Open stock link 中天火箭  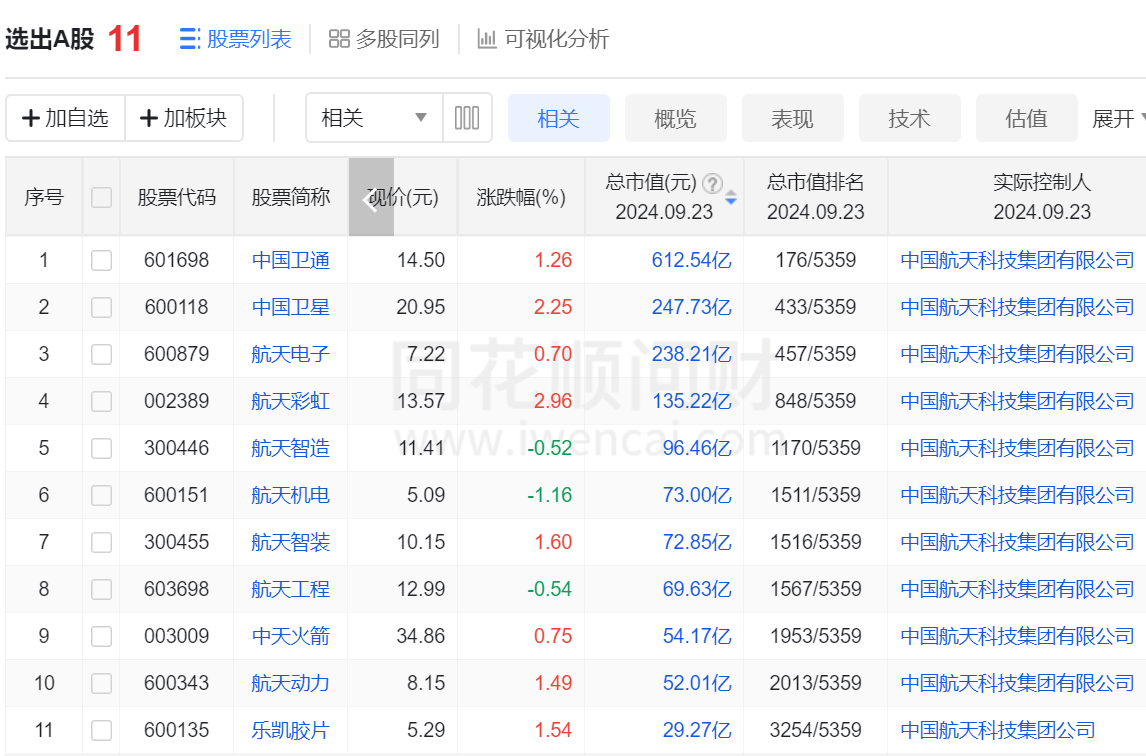coord(291,636)
